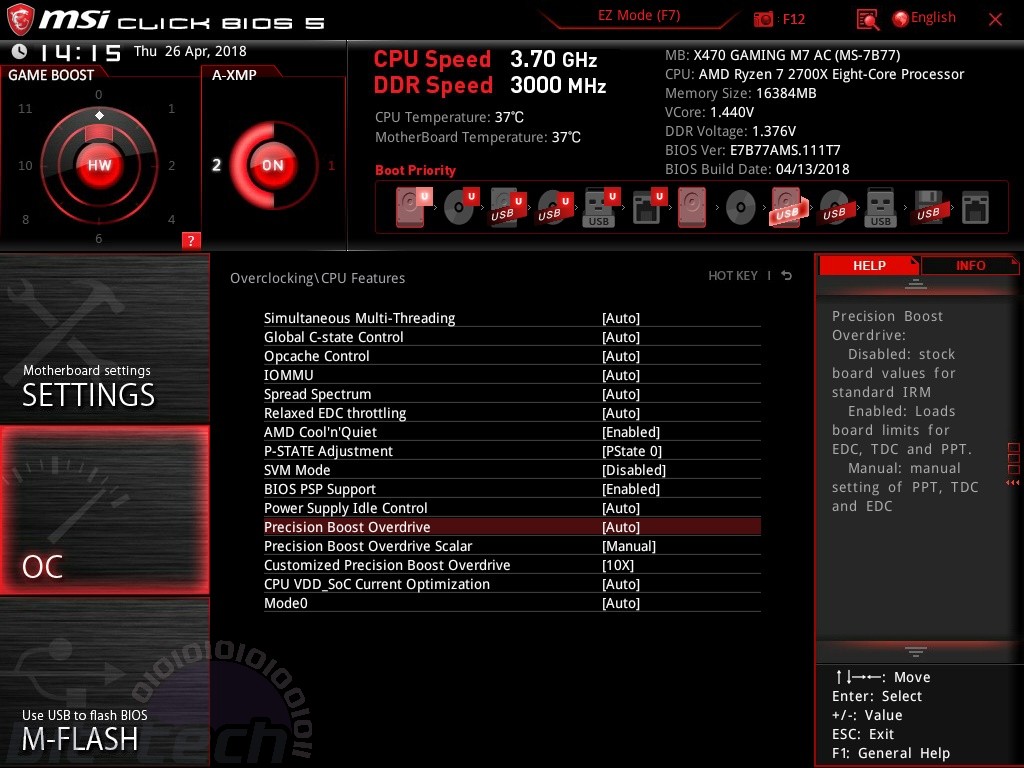The height and width of the screenshot is (768, 1024).
Task: Select CPU VDD_SoC Current Optimization row
Action: (512, 584)
